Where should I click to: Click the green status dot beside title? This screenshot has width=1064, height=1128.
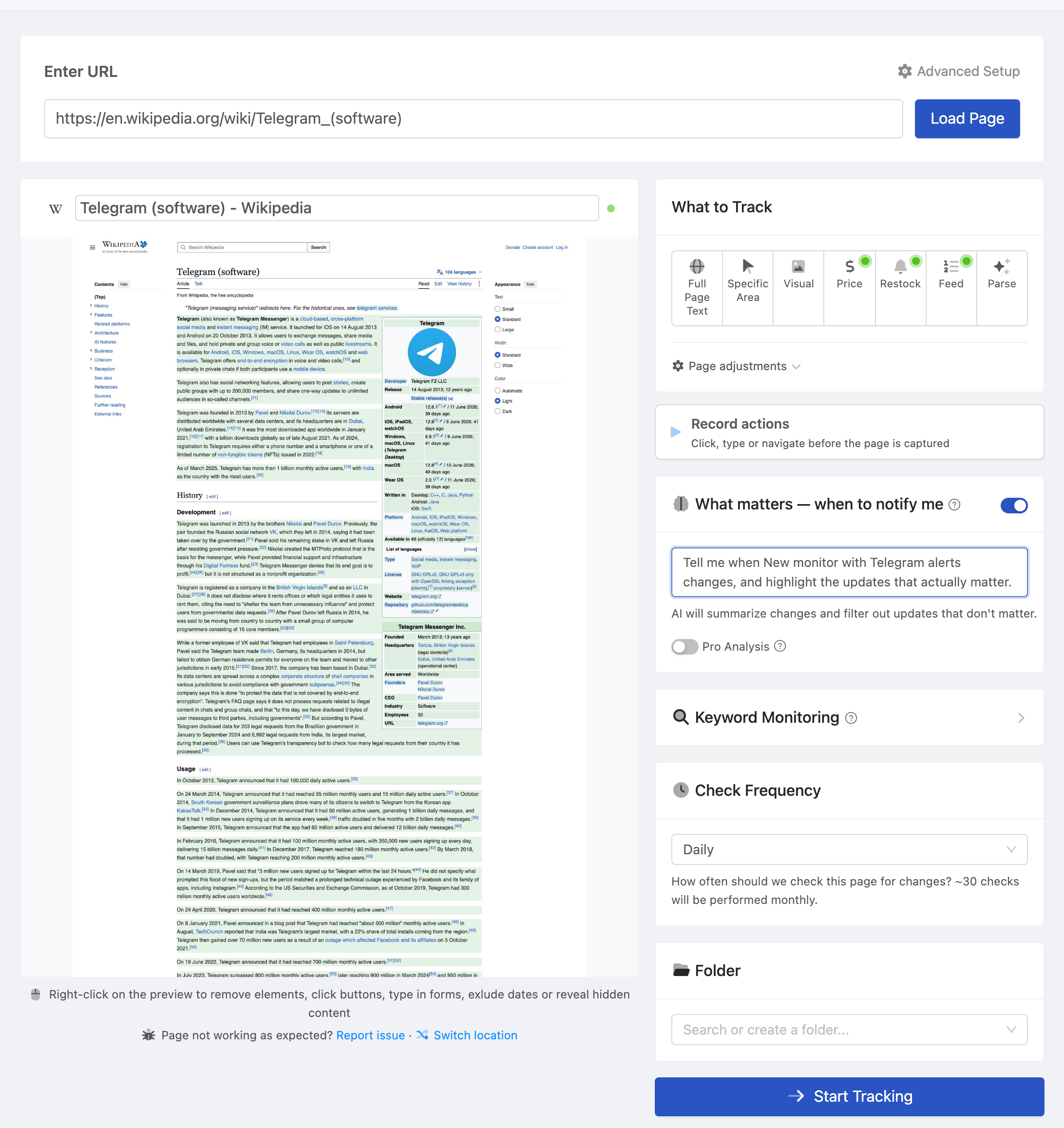coord(611,208)
